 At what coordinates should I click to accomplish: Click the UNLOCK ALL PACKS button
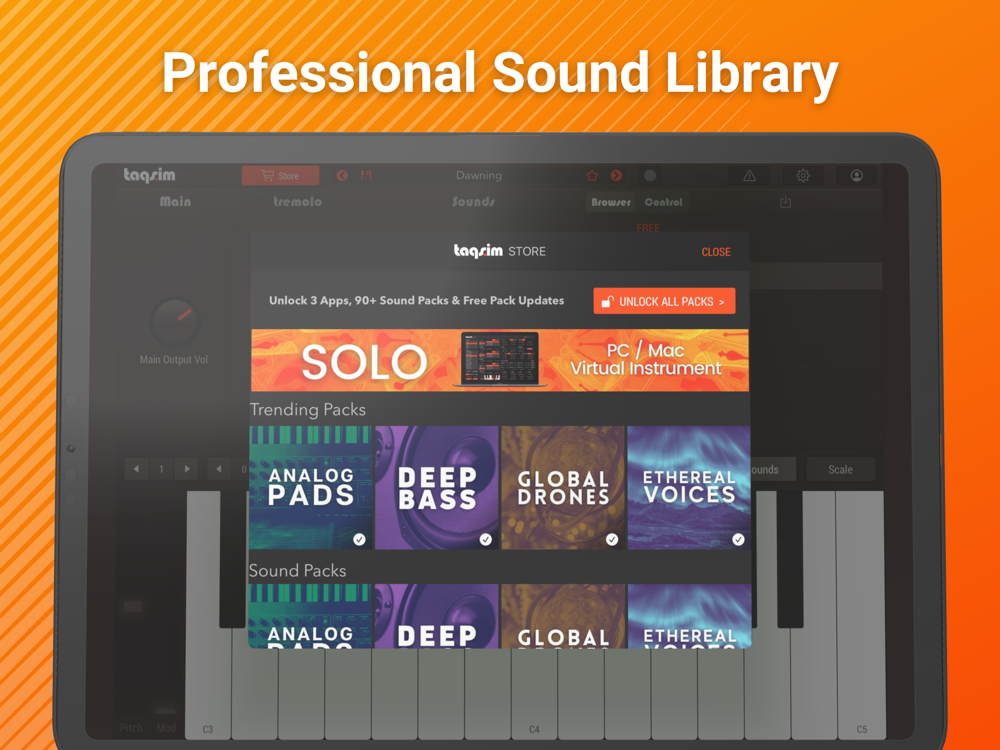665,301
